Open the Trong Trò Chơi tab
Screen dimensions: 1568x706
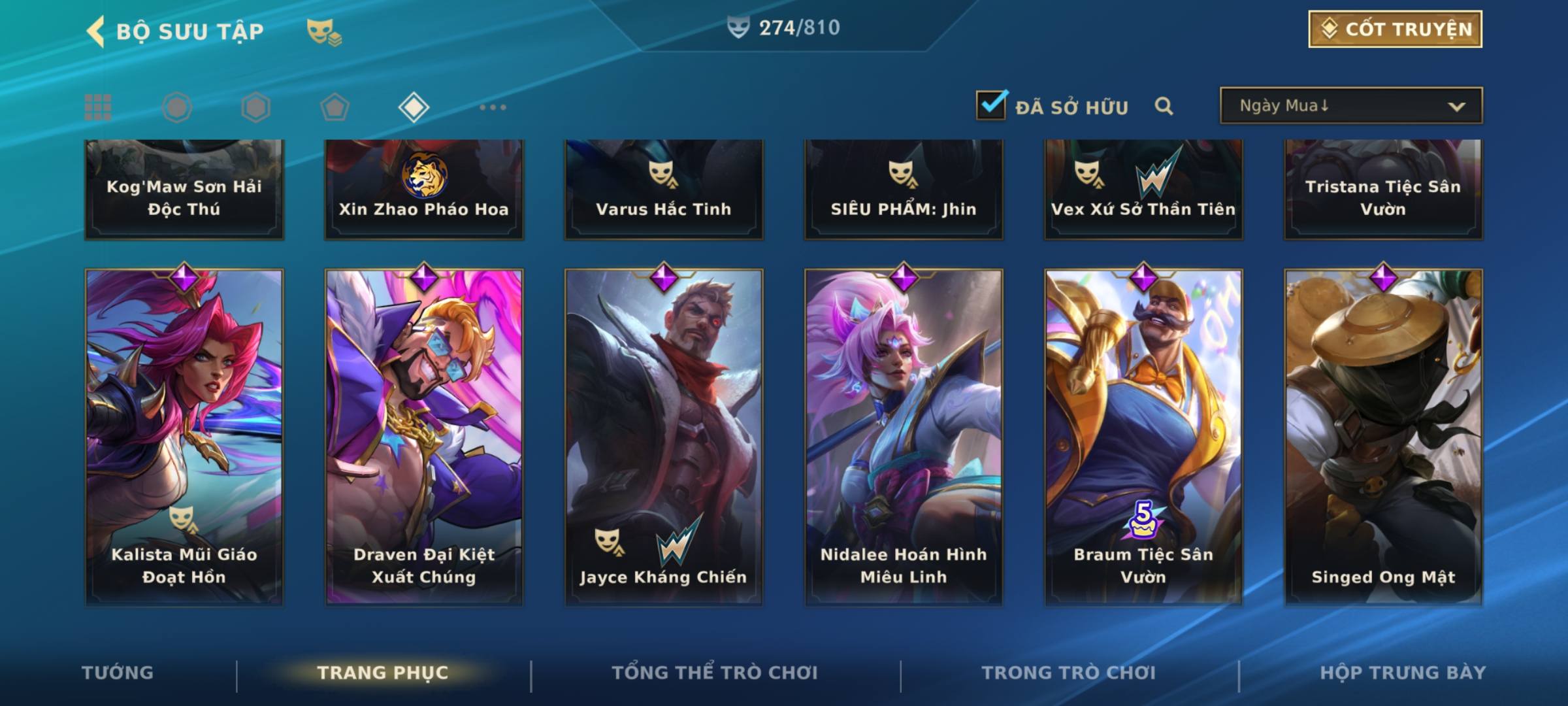[1069, 673]
